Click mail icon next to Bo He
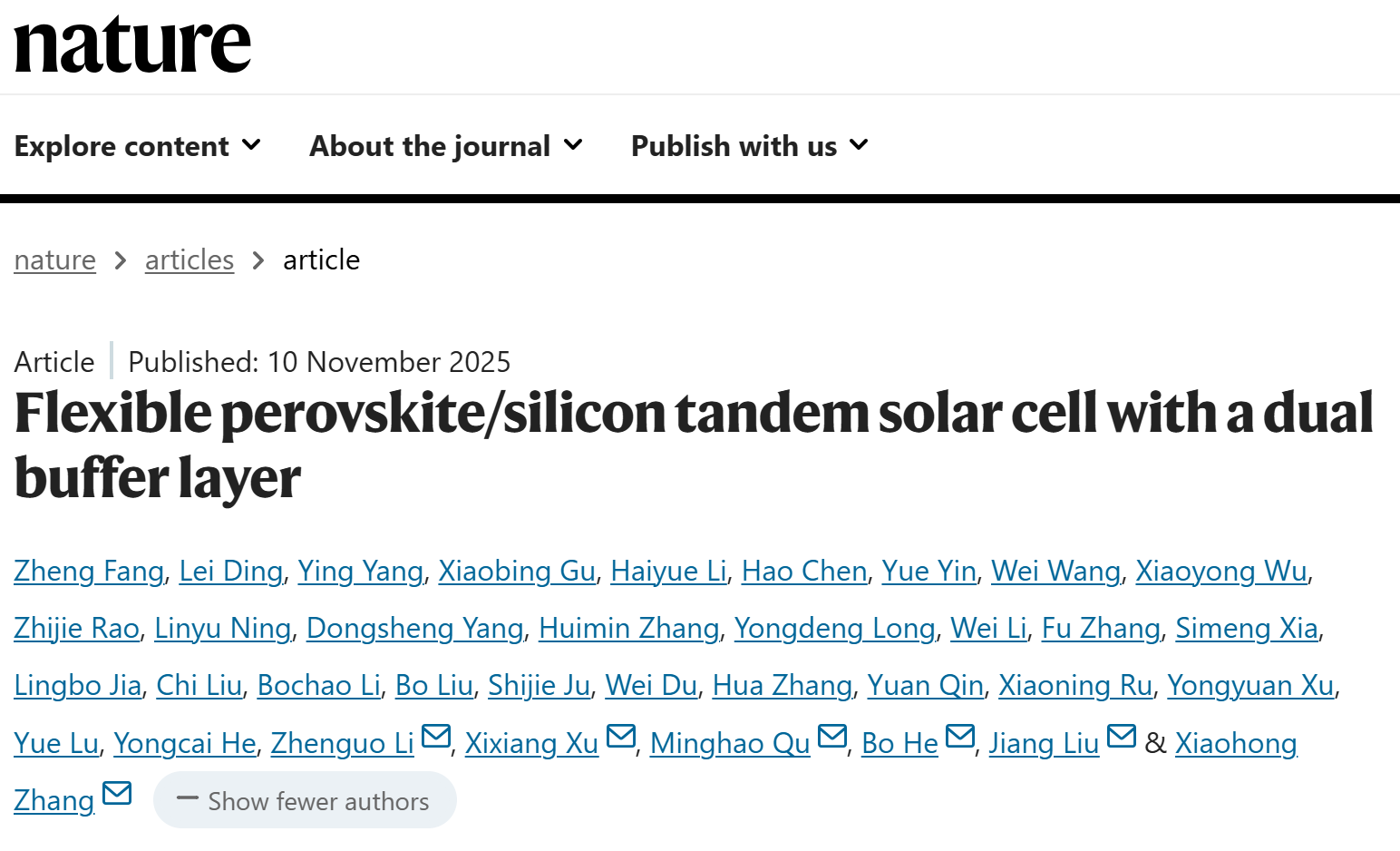Viewport: 1400px width, 851px height. click(x=959, y=736)
